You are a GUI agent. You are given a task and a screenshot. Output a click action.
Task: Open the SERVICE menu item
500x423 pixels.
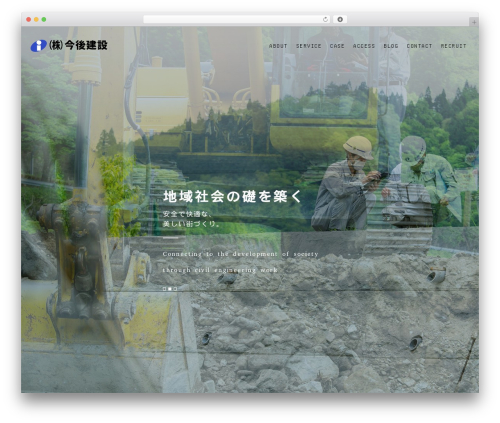[308, 46]
